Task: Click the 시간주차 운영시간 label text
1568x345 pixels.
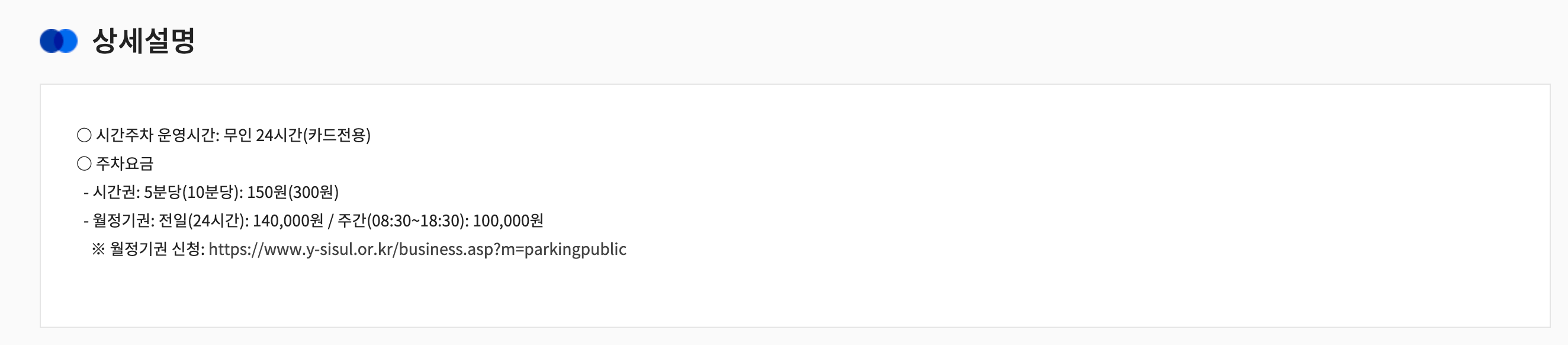Action: pos(157,135)
